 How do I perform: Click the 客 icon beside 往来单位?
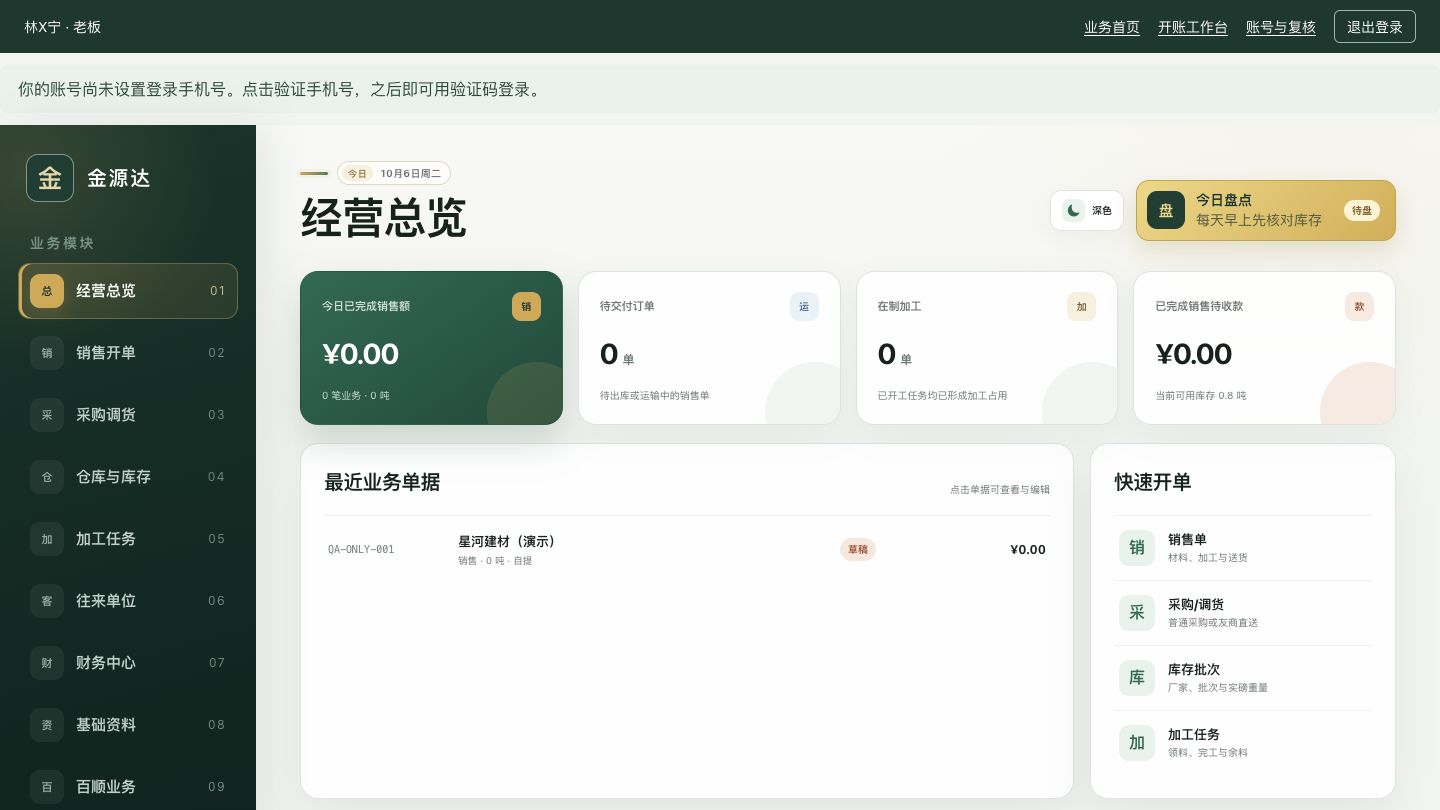point(47,601)
